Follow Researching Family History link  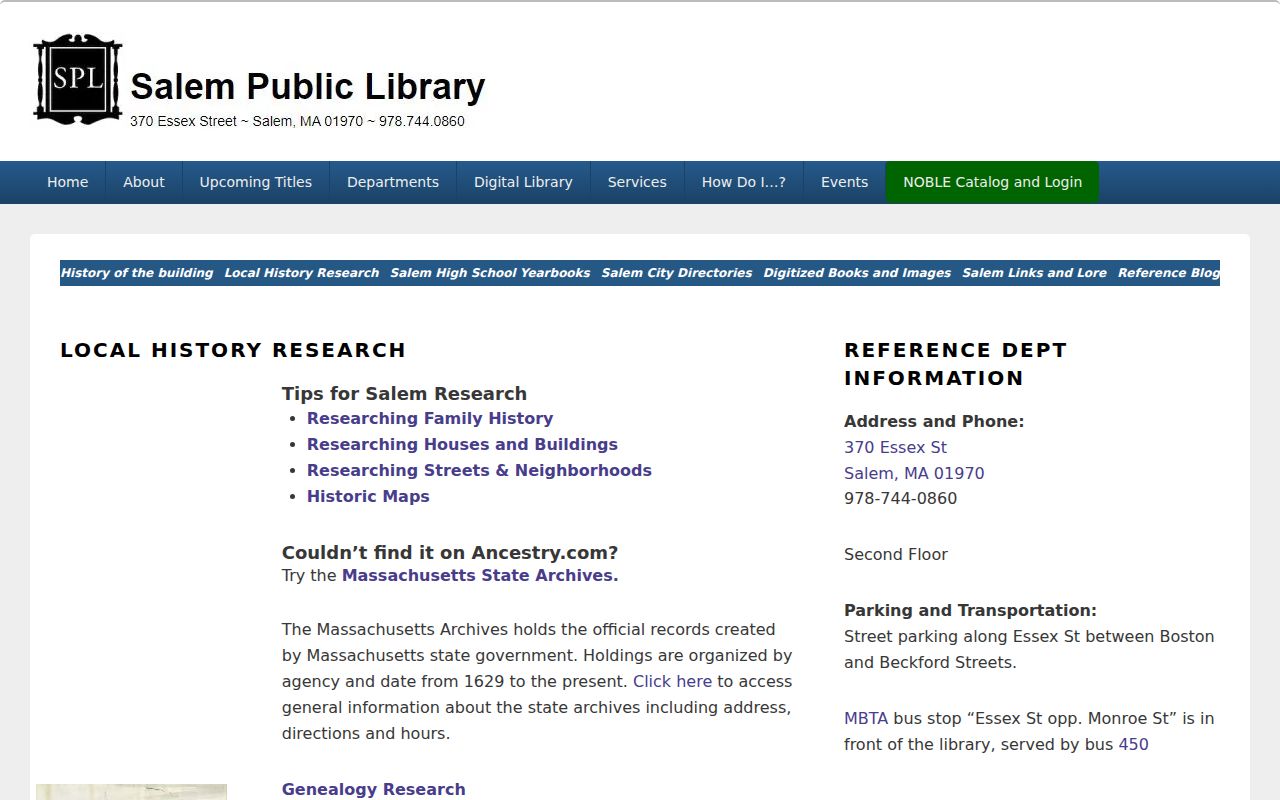430,418
